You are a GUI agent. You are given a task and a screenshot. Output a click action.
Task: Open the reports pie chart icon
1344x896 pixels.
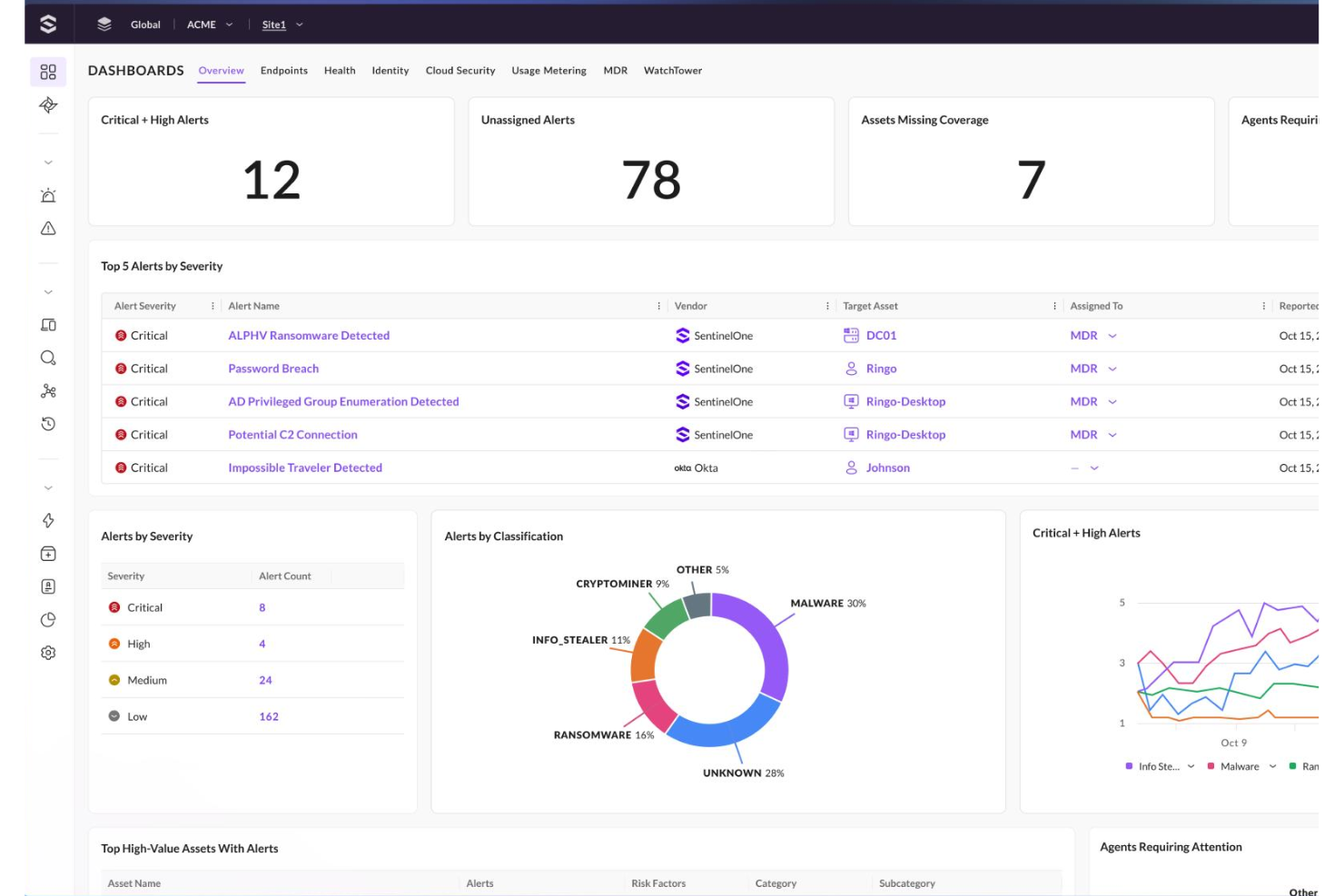pyautogui.click(x=48, y=619)
